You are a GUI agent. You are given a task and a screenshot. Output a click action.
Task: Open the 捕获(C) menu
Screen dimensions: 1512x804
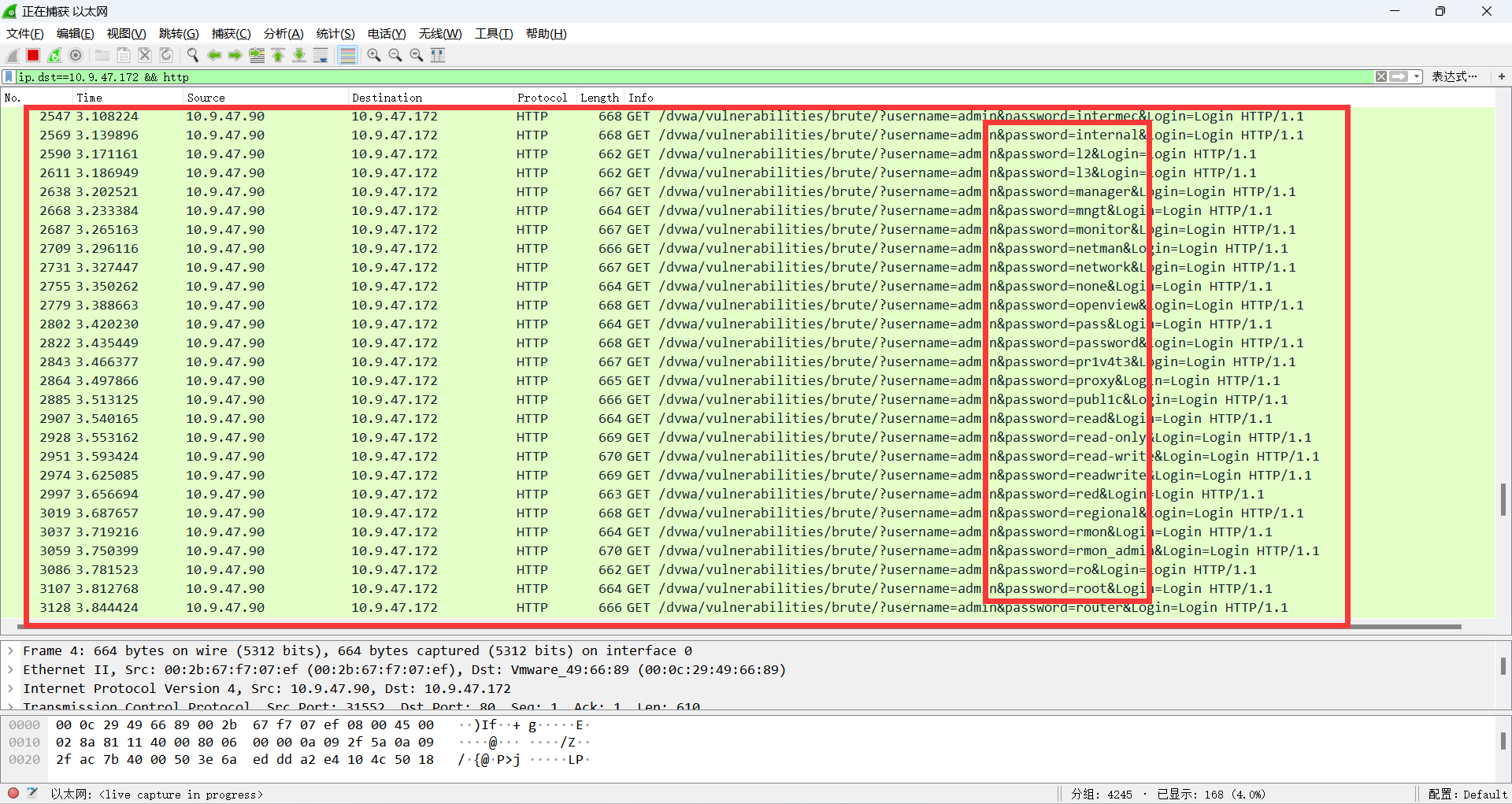pyautogui.click(x=231, y=33)
